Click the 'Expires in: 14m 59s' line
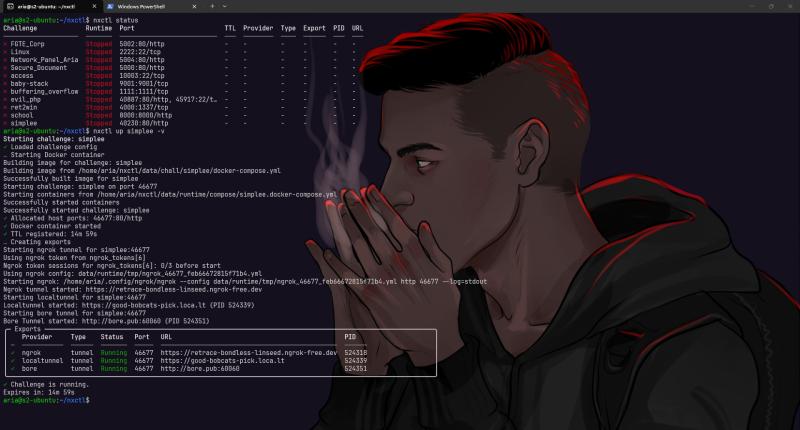The width and height of the screenshot is (800, 430). (39, 392)
